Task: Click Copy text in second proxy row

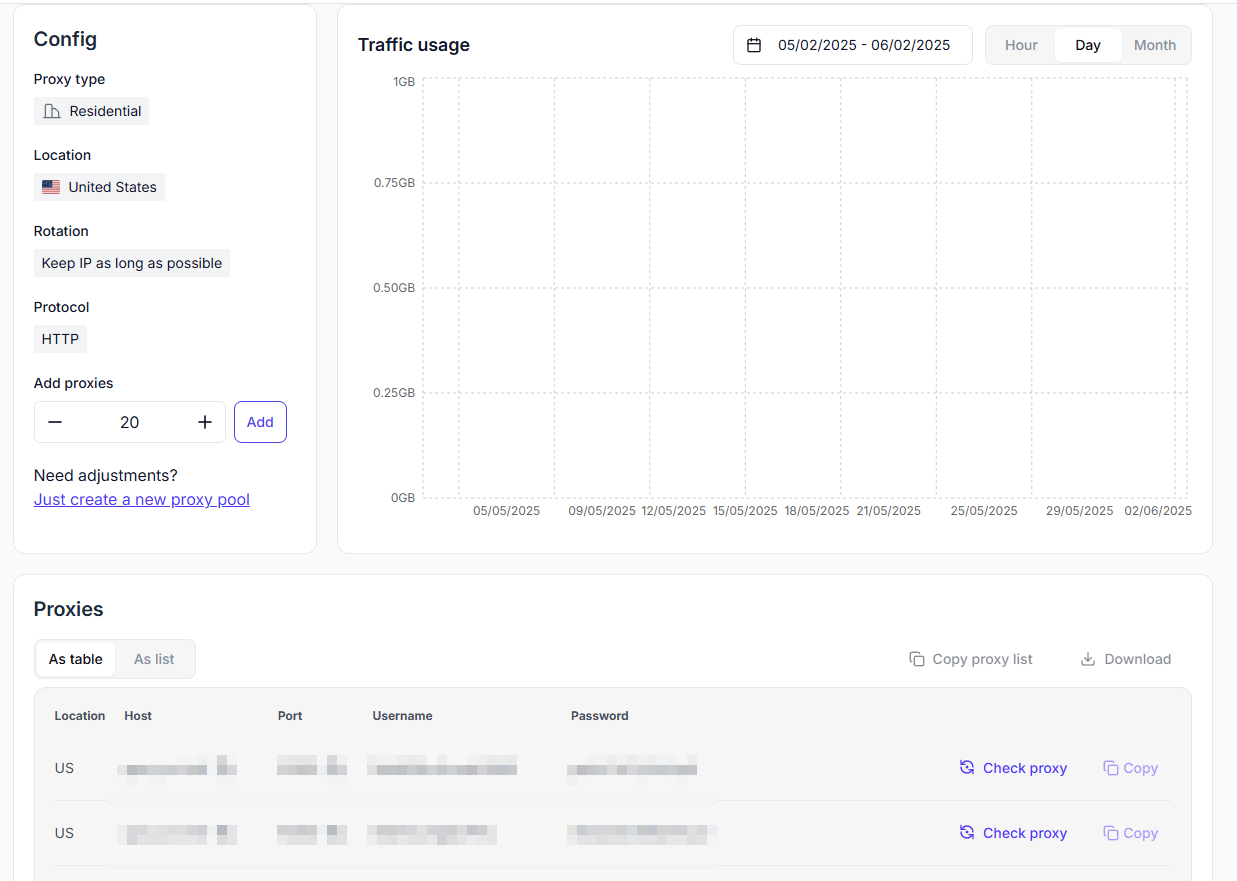Action: point(1141,833)
